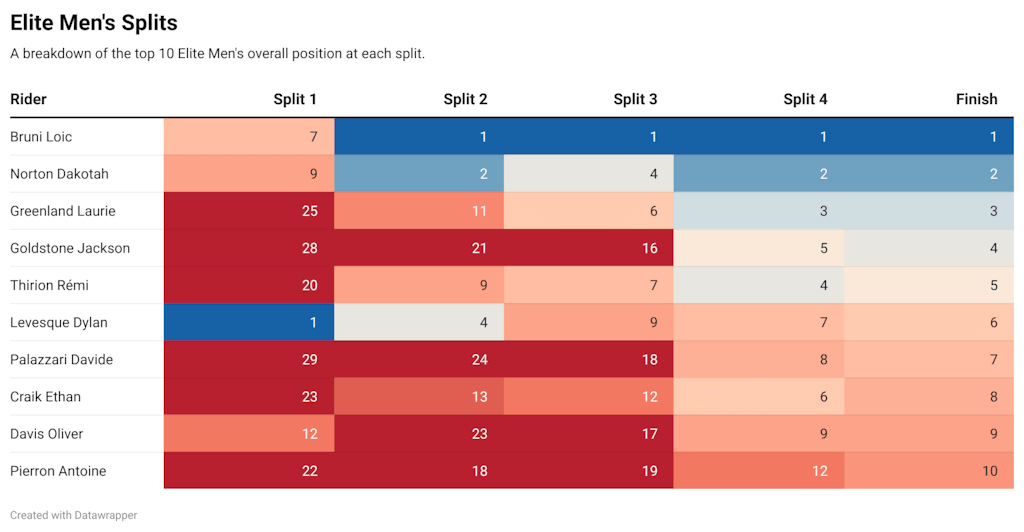
Task: Click the chart subtitle description text
Action: click(218, 53)
